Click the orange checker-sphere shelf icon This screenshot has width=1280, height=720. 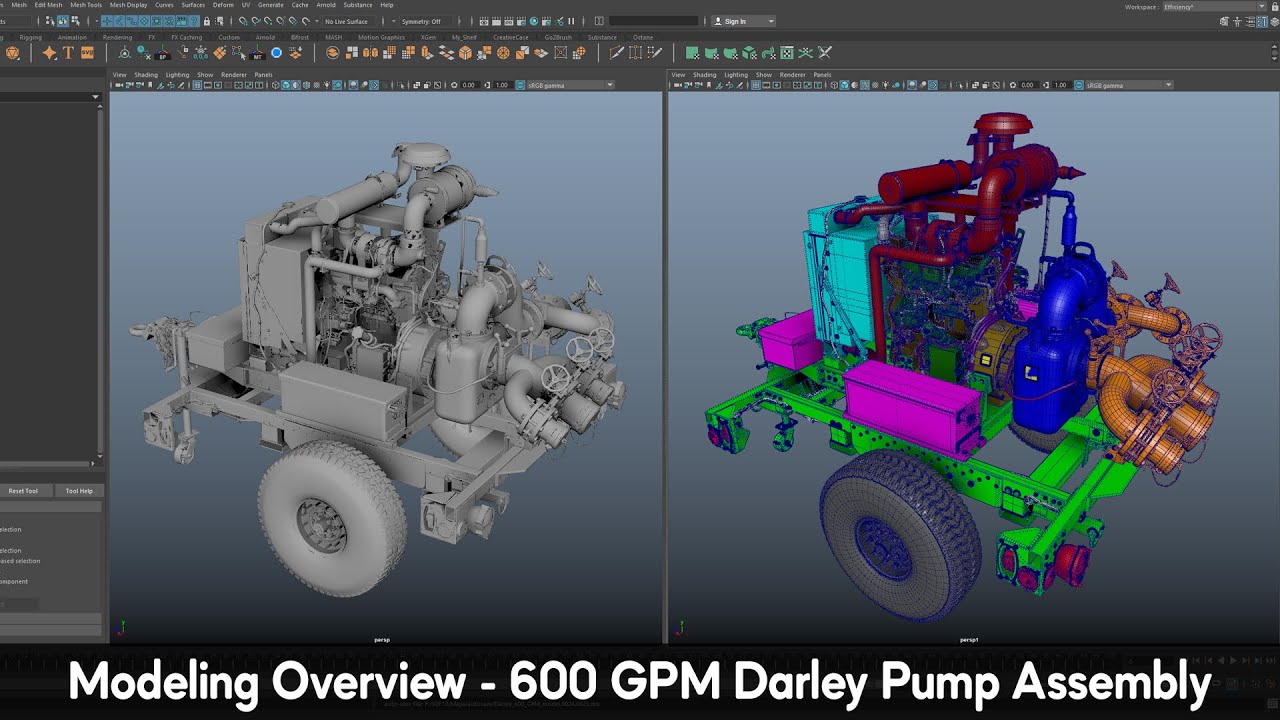[x=579, y=53]
